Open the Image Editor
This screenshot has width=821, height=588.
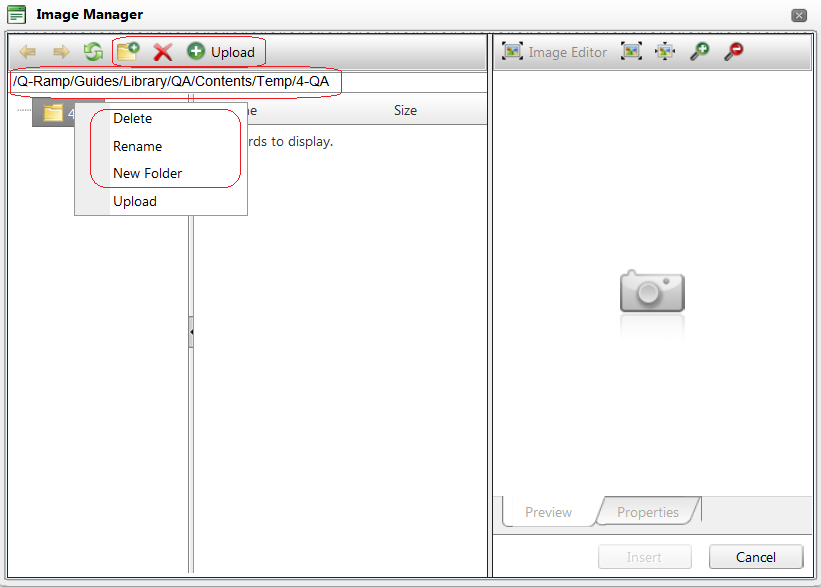point(554,52)
